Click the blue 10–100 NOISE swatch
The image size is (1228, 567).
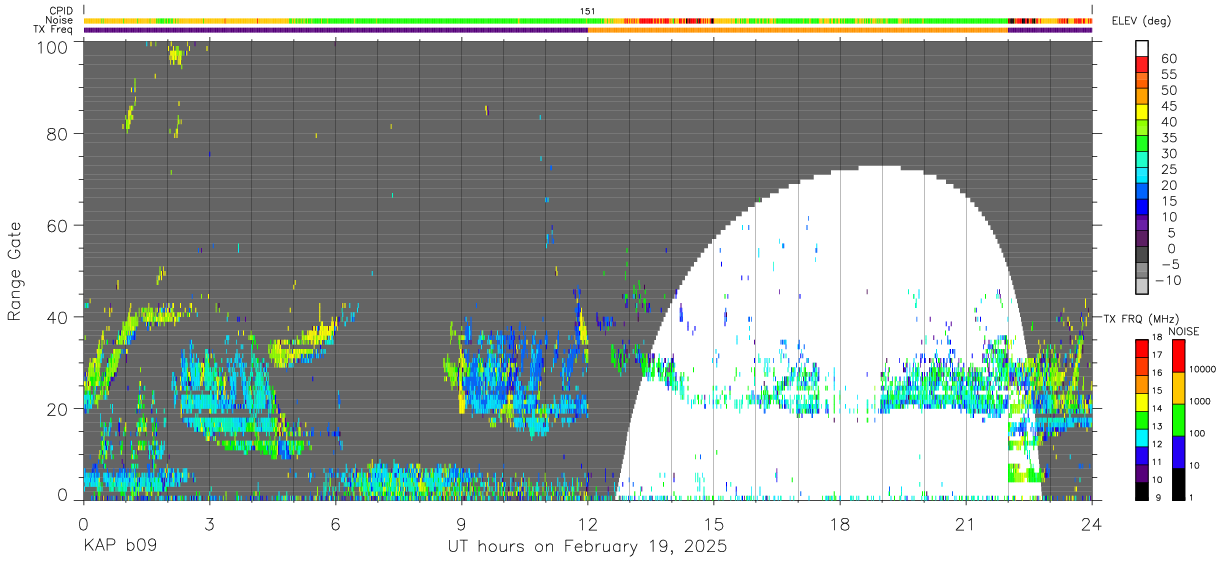(x=1178, y=452)
